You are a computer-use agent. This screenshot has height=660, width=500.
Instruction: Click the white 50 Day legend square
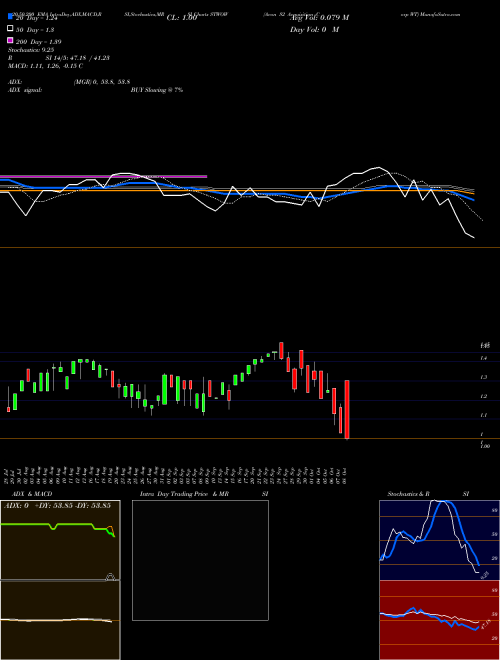pyautogui.click(x=10, y=29)
